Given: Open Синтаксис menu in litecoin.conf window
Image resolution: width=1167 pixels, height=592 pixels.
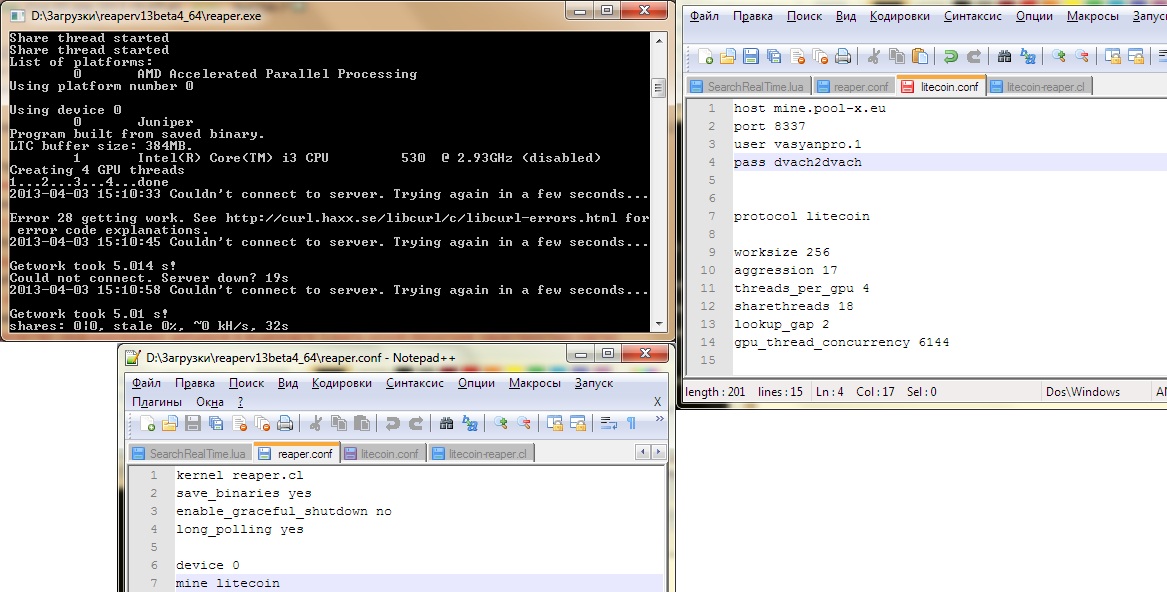Looking at the screenshot, I should point(973,16).
